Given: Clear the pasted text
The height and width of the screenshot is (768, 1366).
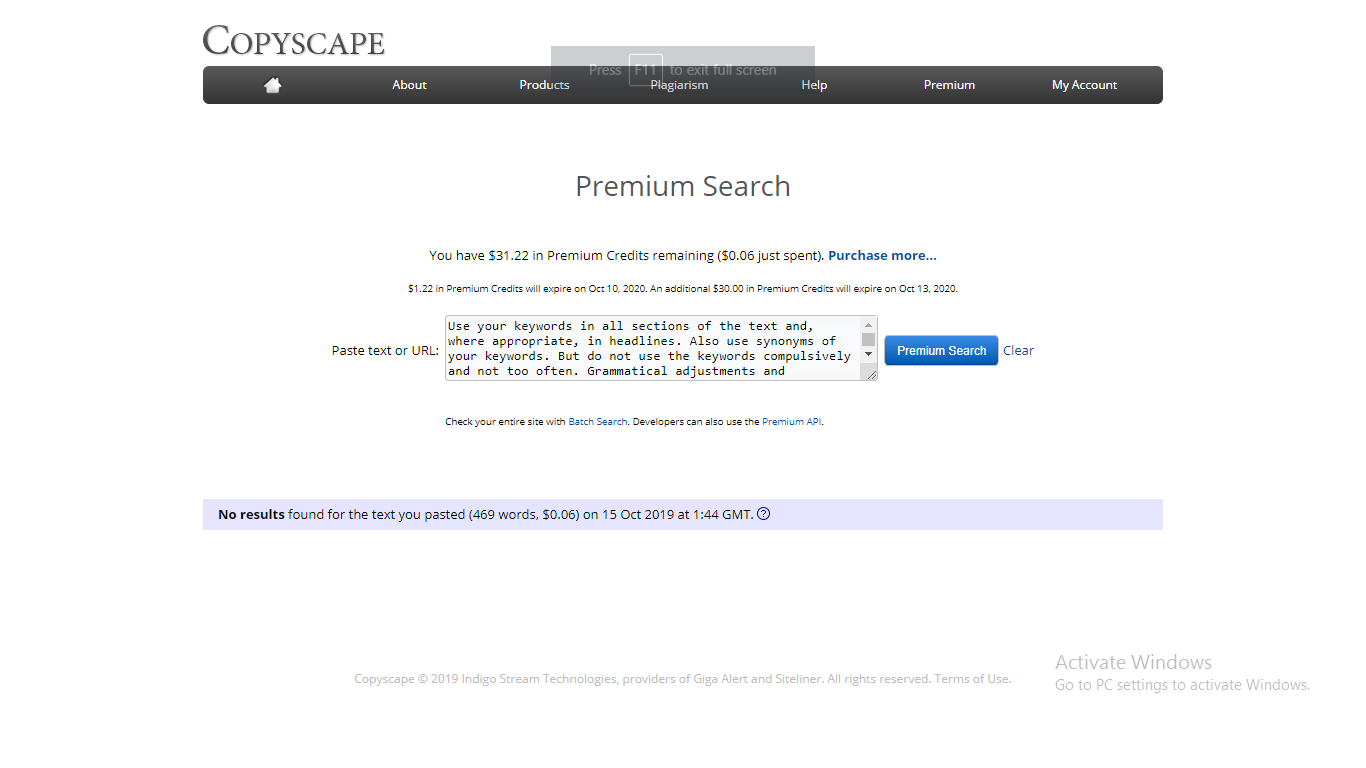Looking at the screenshot, I should (x=1018, y=351).
